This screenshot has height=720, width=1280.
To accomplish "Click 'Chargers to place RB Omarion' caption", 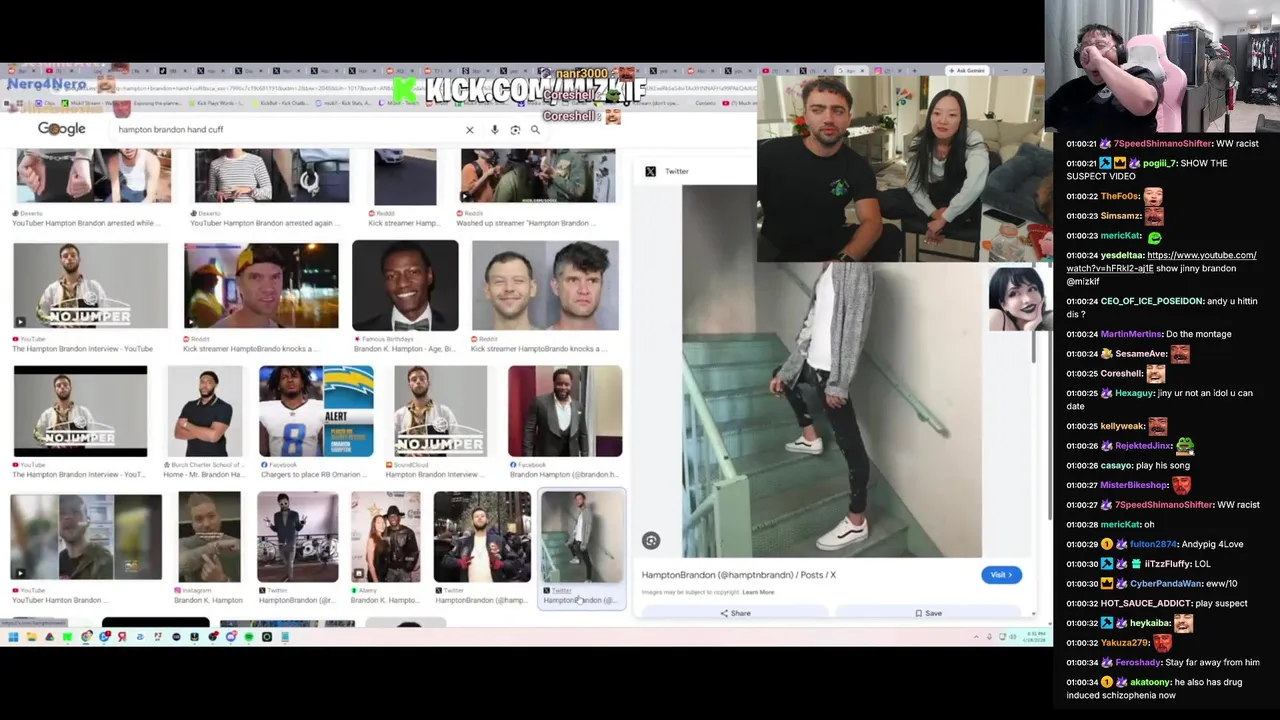I will [316, 475].
